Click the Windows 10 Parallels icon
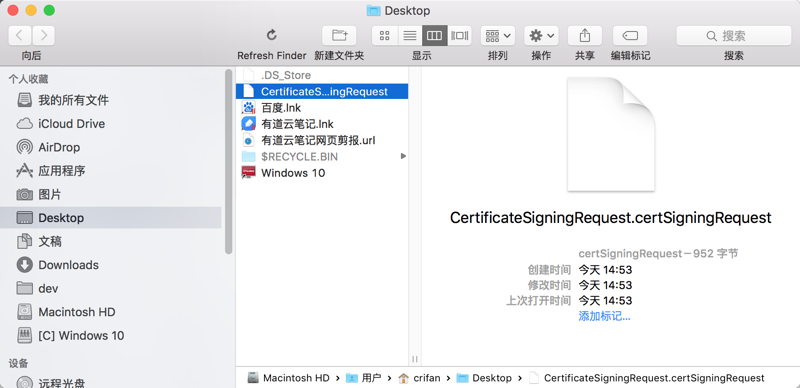This screenshot has width=800, height=388. 248,173
